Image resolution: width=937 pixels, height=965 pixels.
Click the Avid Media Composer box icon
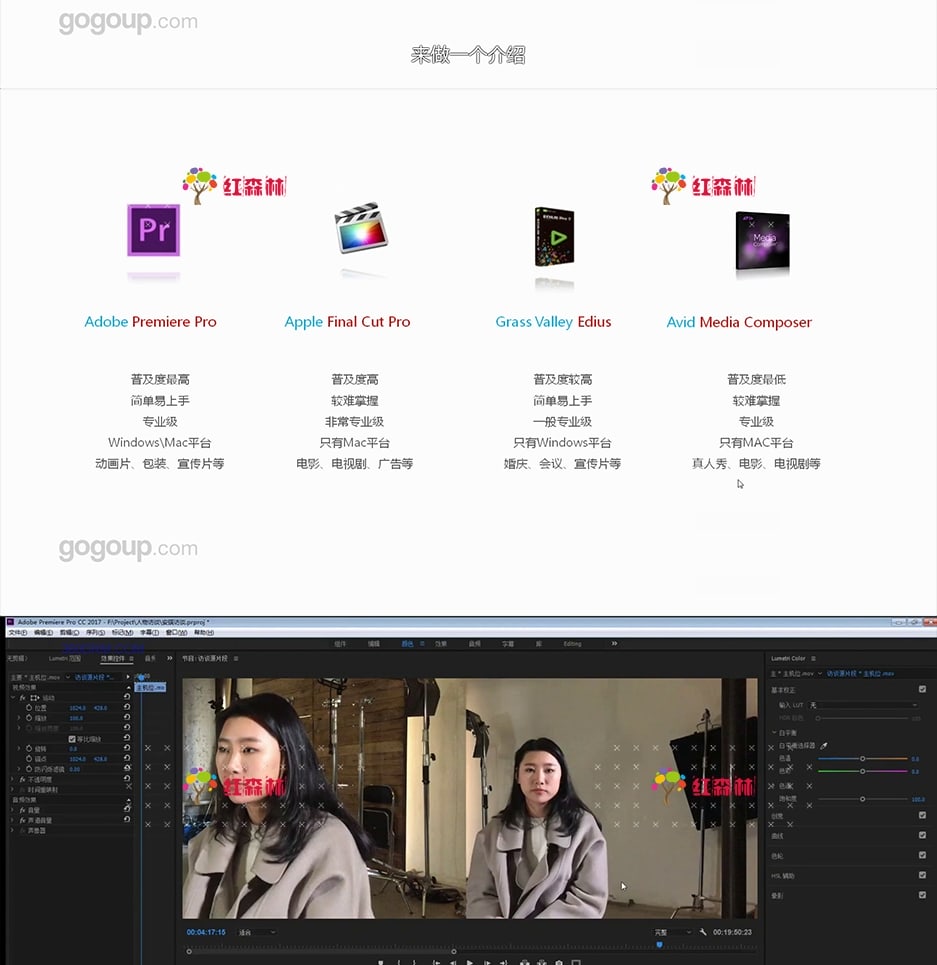pyautogui.click(x=762, y=241)
